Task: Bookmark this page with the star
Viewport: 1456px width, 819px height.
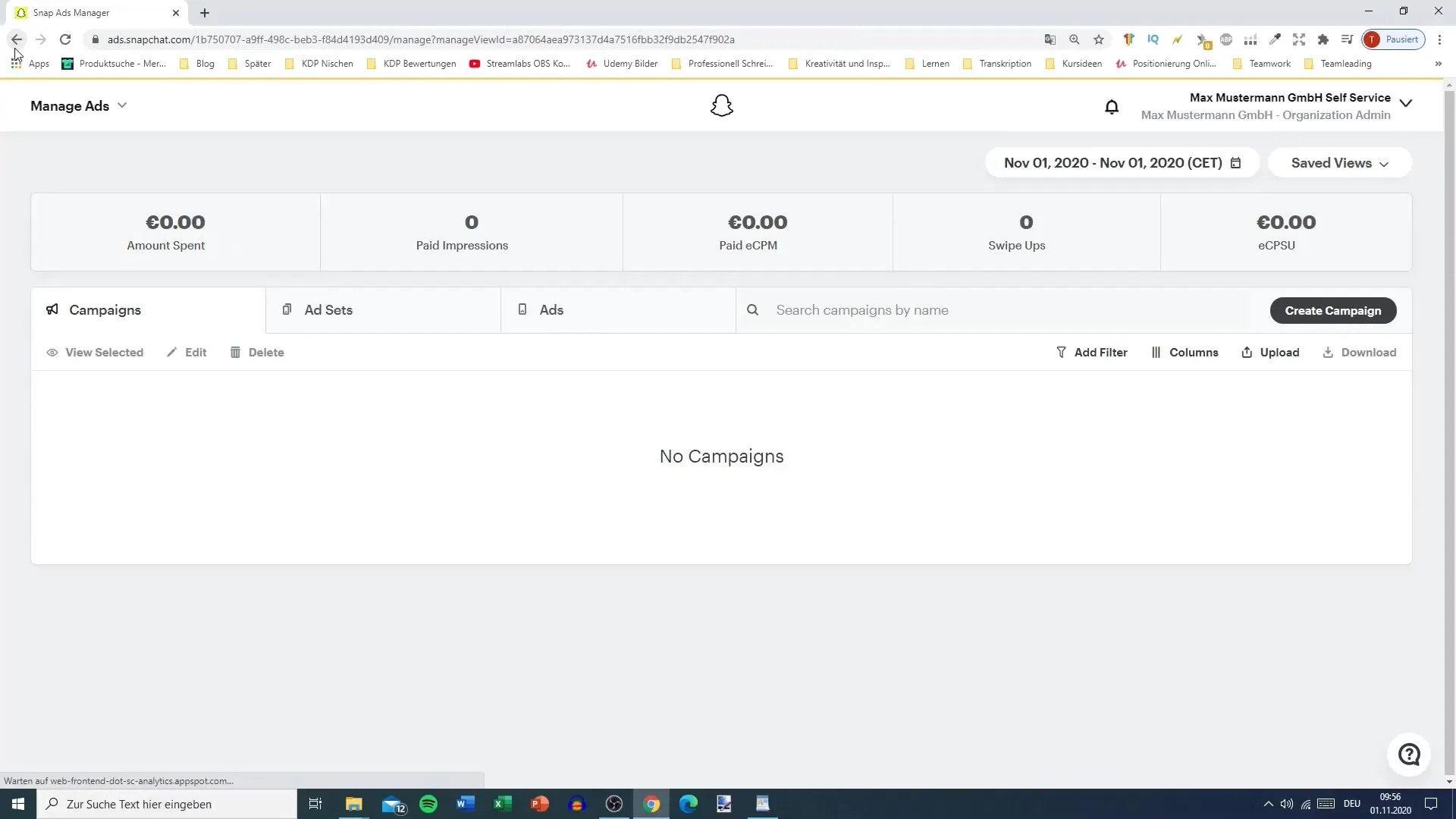Action: click(1099, 39)
